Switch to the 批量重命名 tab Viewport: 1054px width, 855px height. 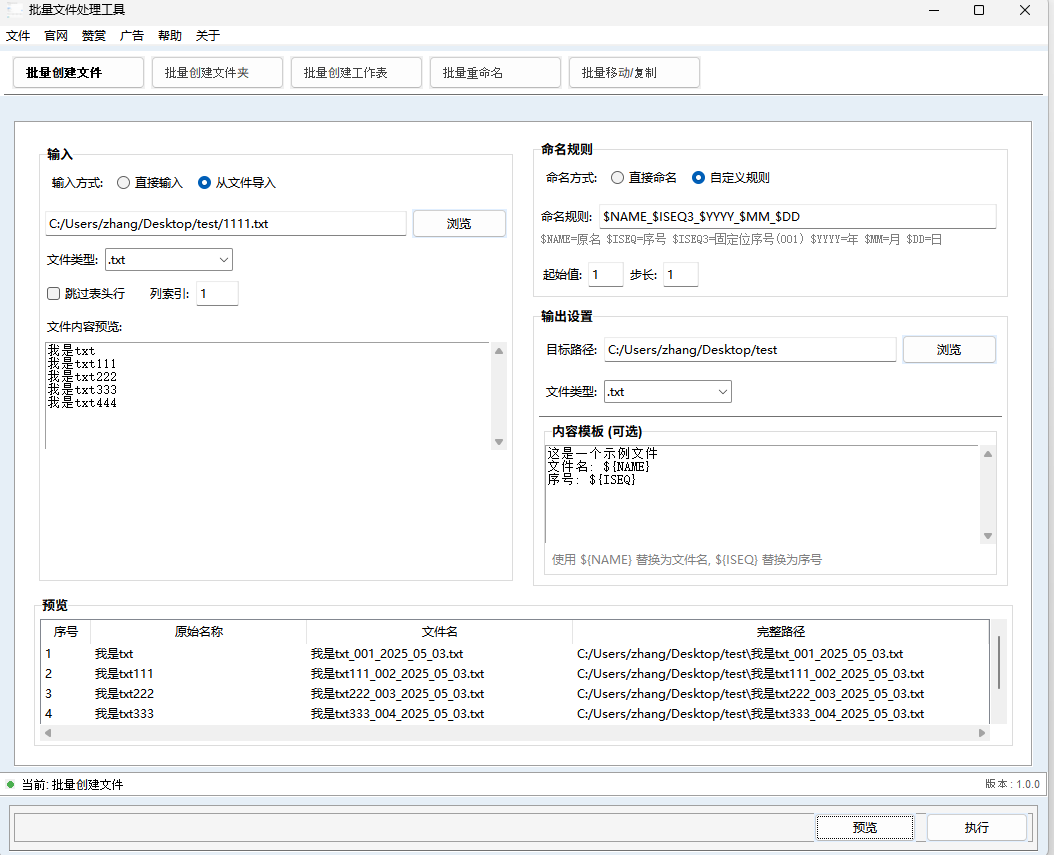pyautogui.click(x=495, y=73)
